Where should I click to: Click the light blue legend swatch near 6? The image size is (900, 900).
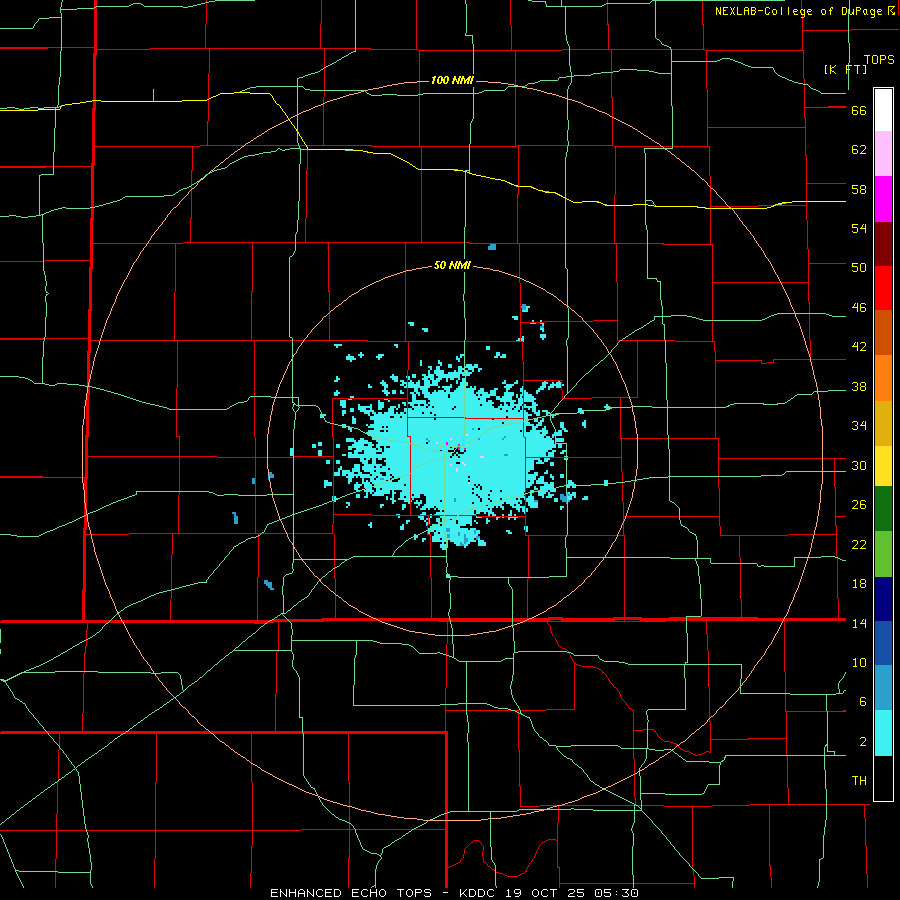[883, 688]
